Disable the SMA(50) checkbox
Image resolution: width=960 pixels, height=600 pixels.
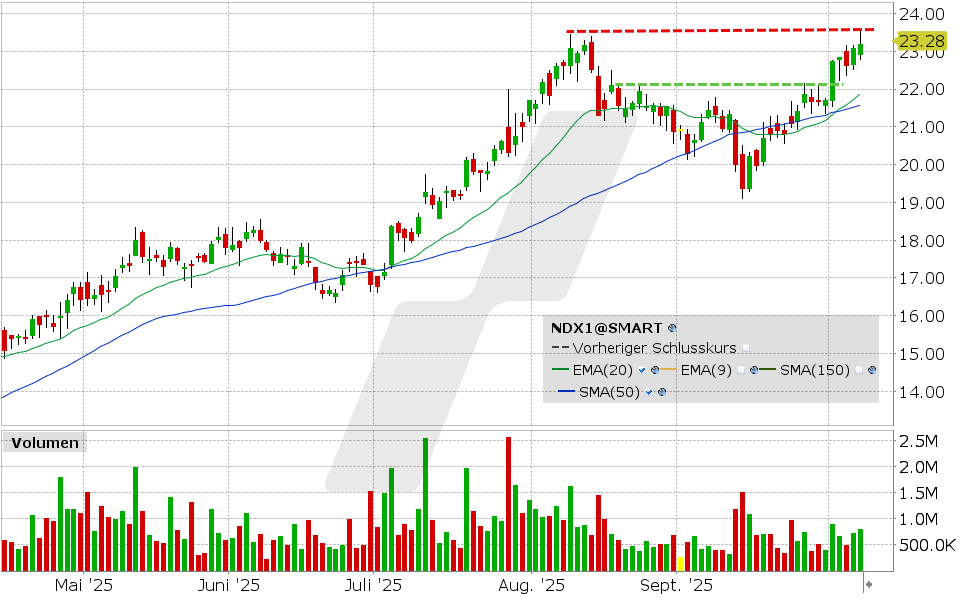tap(649, 392)
